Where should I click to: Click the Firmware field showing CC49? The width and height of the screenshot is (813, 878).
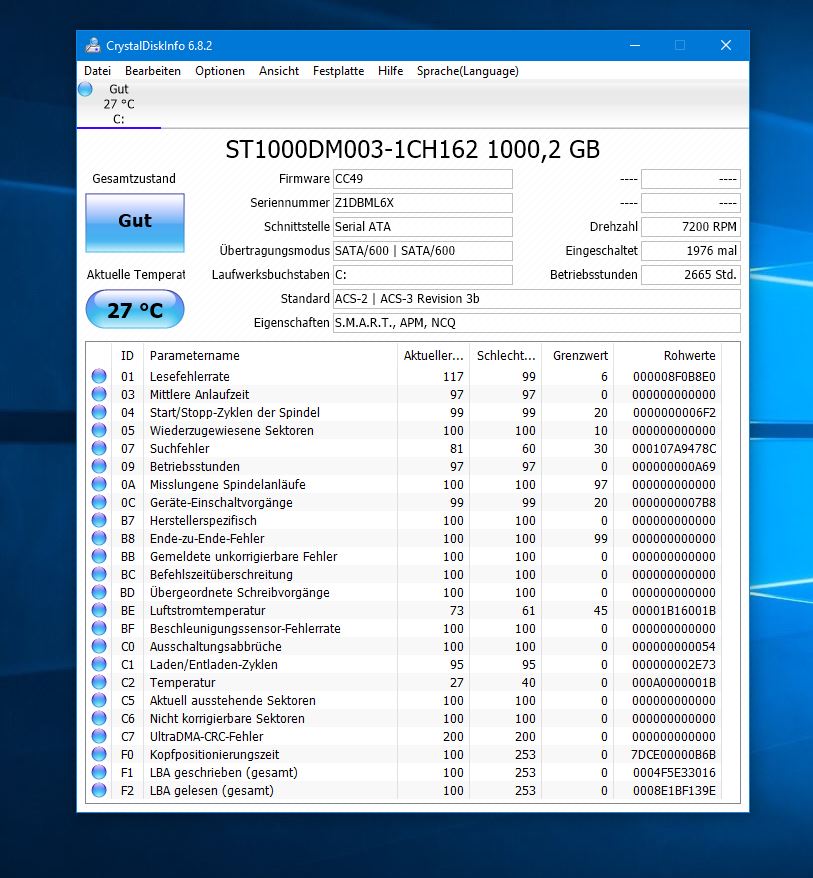[x=423, y=179]
